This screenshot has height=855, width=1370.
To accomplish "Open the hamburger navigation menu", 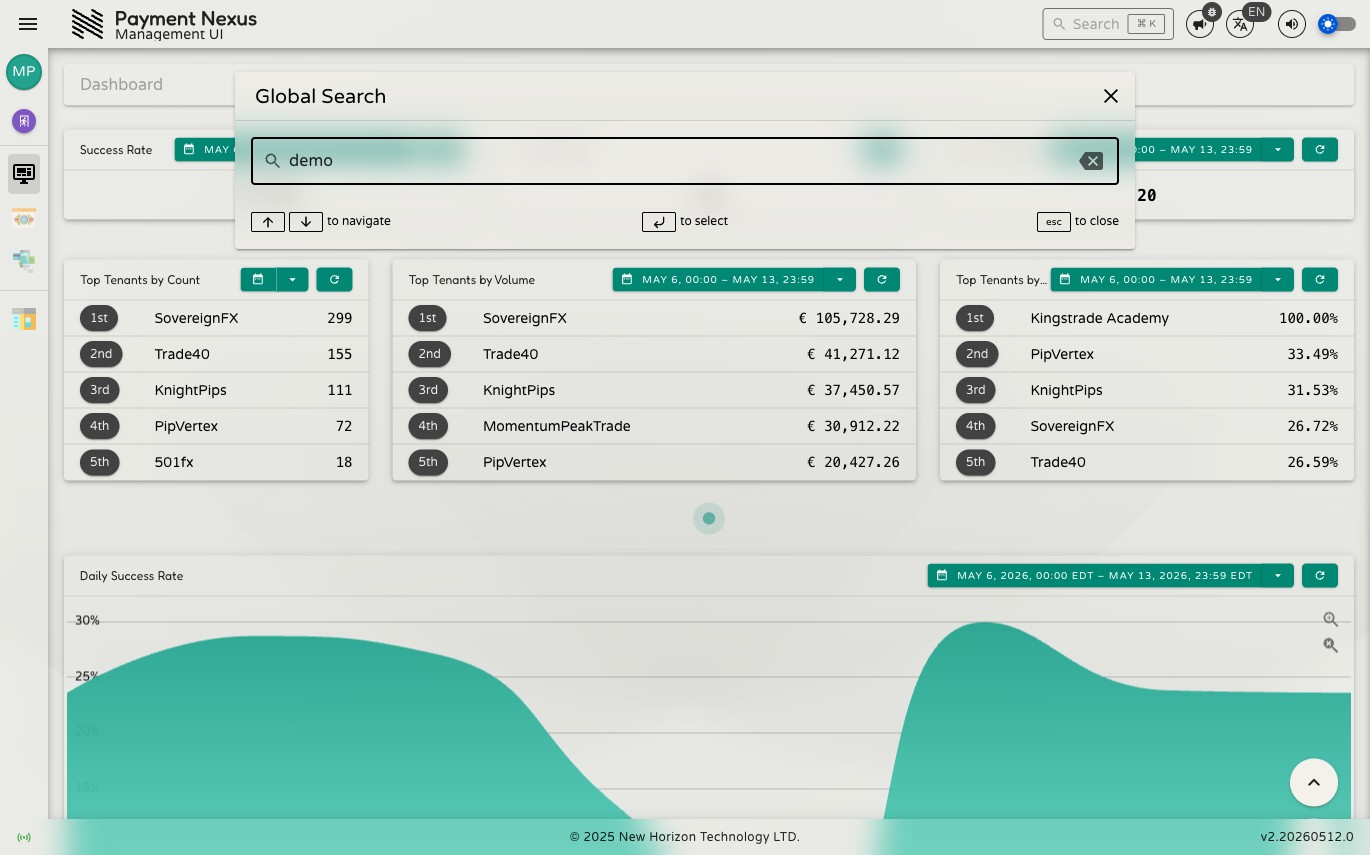I will [x=28, y=24].
